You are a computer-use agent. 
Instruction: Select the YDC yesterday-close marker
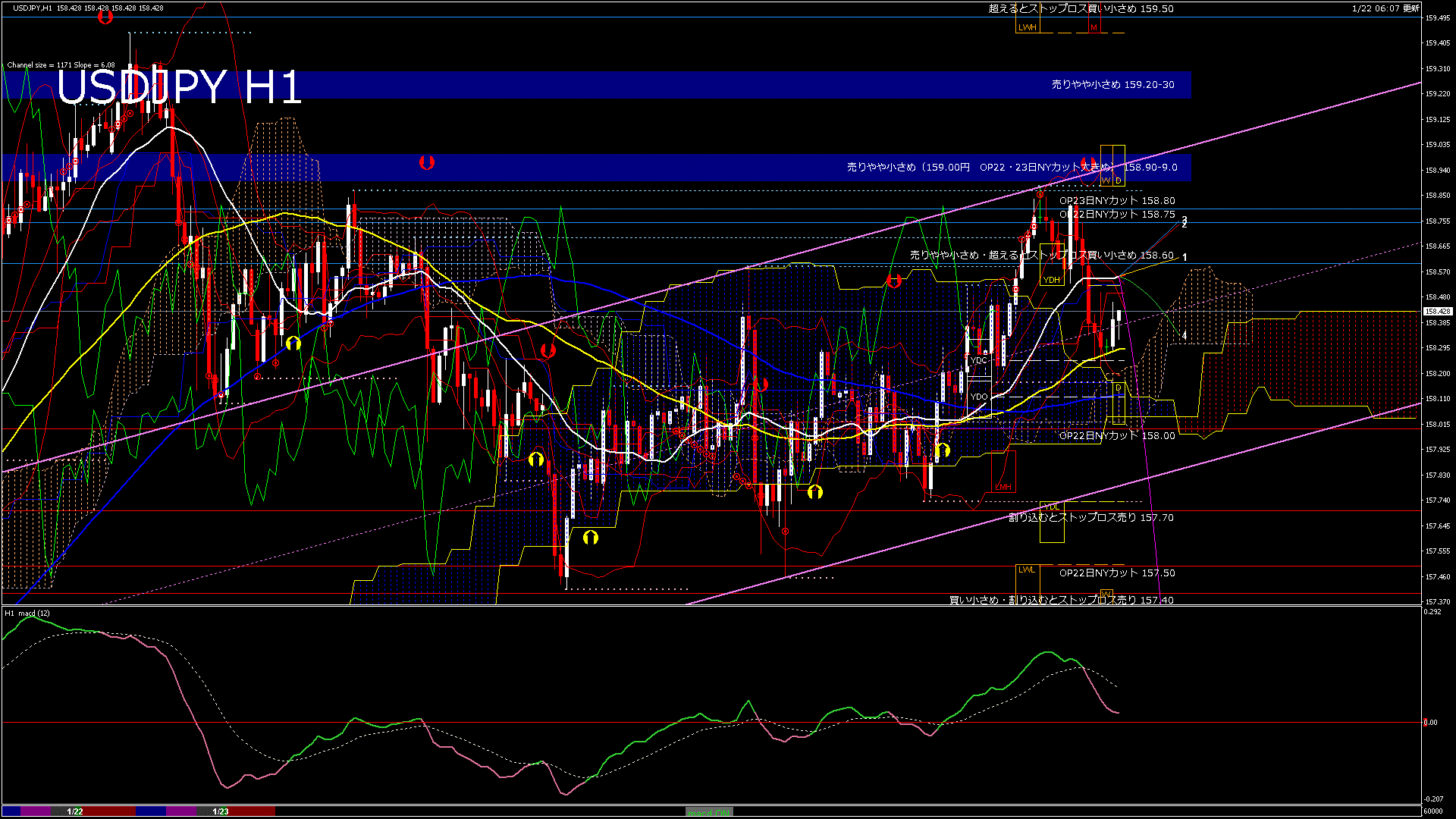(x=979, y=360)
